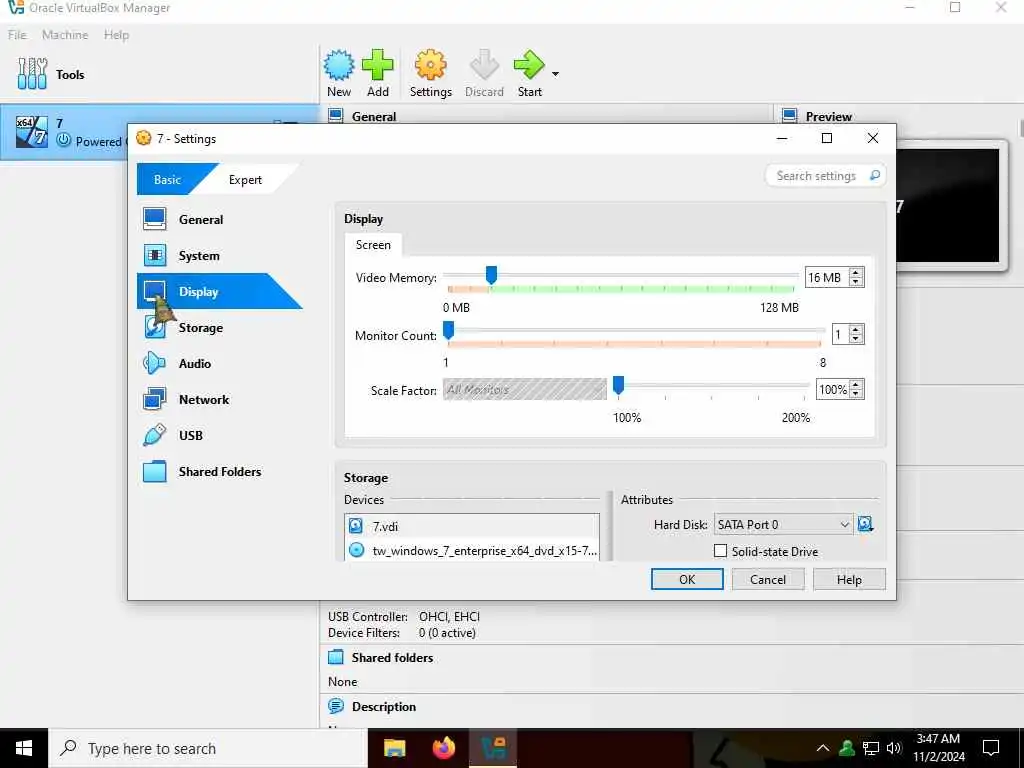1024x768 pixels.
Task: Switch to the Basic settings mode
Action: [x=168, y=180]
